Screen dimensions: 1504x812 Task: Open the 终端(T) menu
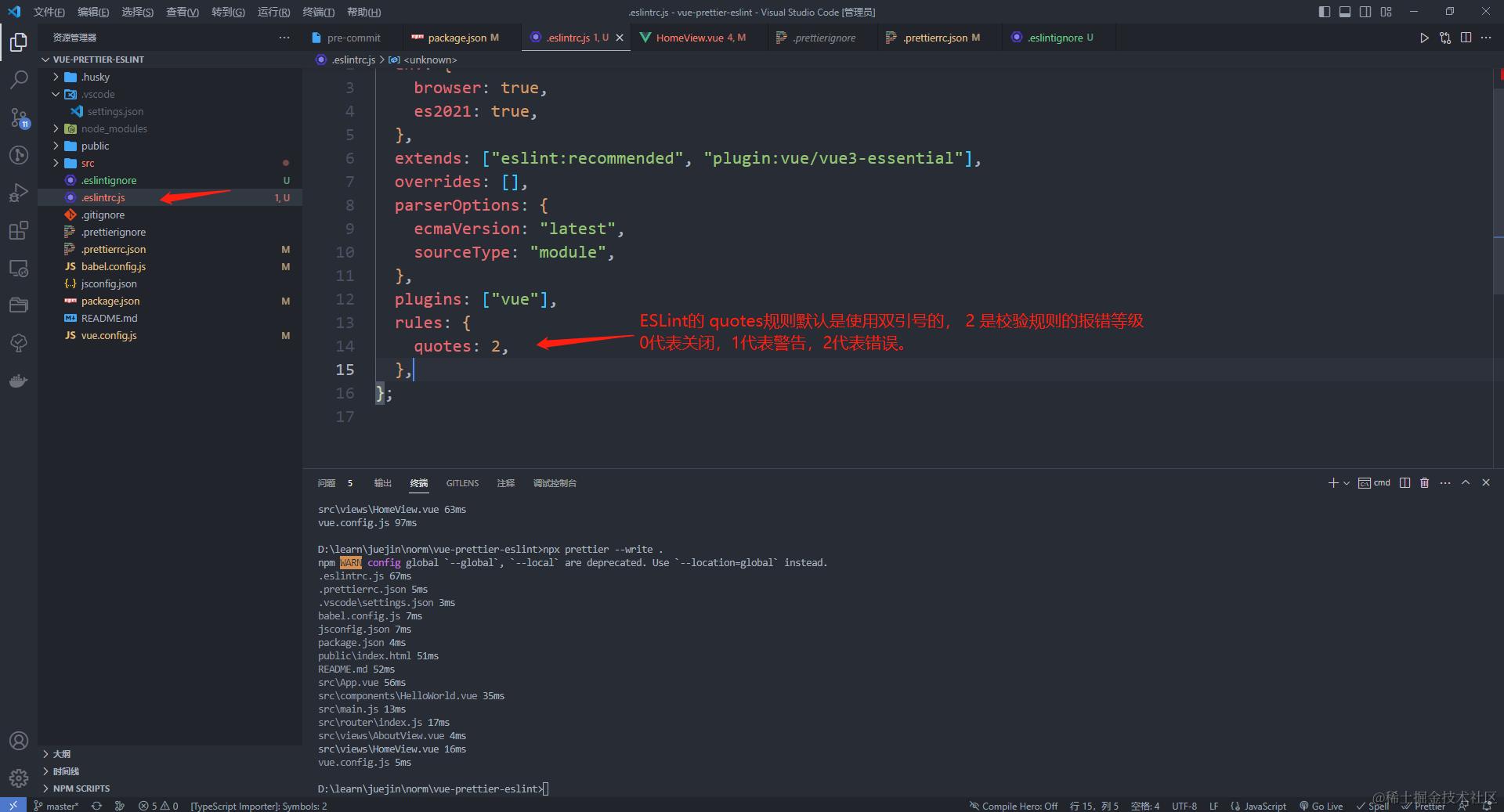(x=319, y=12)
